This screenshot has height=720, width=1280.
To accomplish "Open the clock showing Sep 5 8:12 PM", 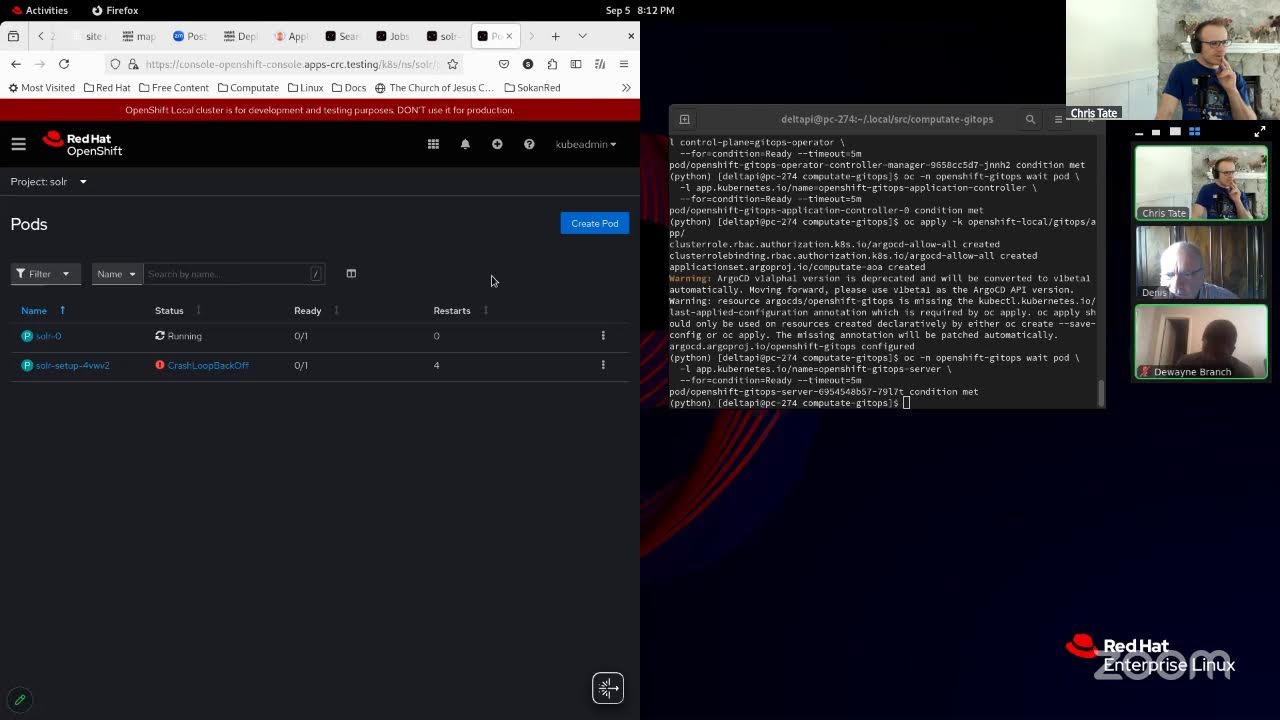I will tap(640, 10).
